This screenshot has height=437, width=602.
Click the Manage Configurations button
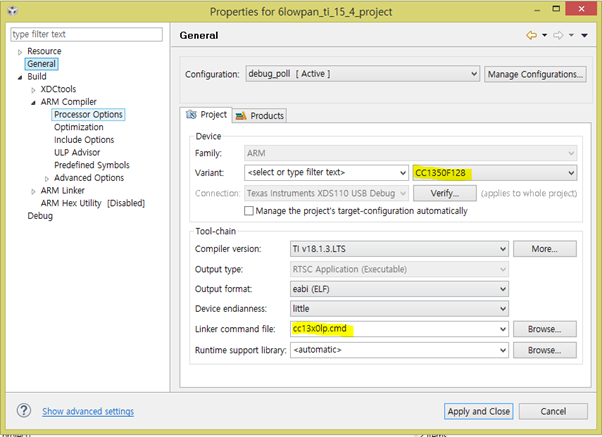535,74
